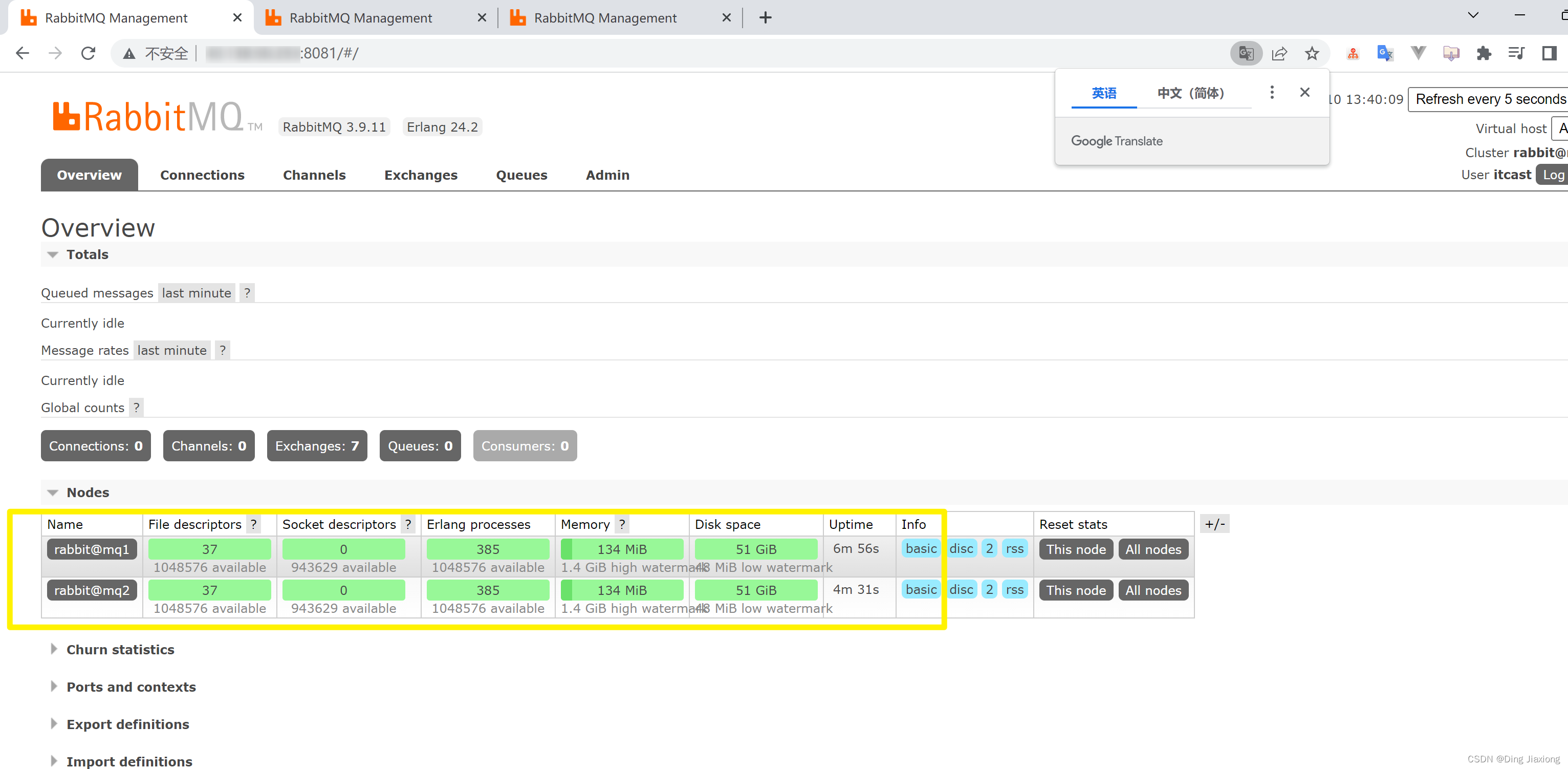Open a new browser tab with plus
1568x769 pixels.
(765, 17)
